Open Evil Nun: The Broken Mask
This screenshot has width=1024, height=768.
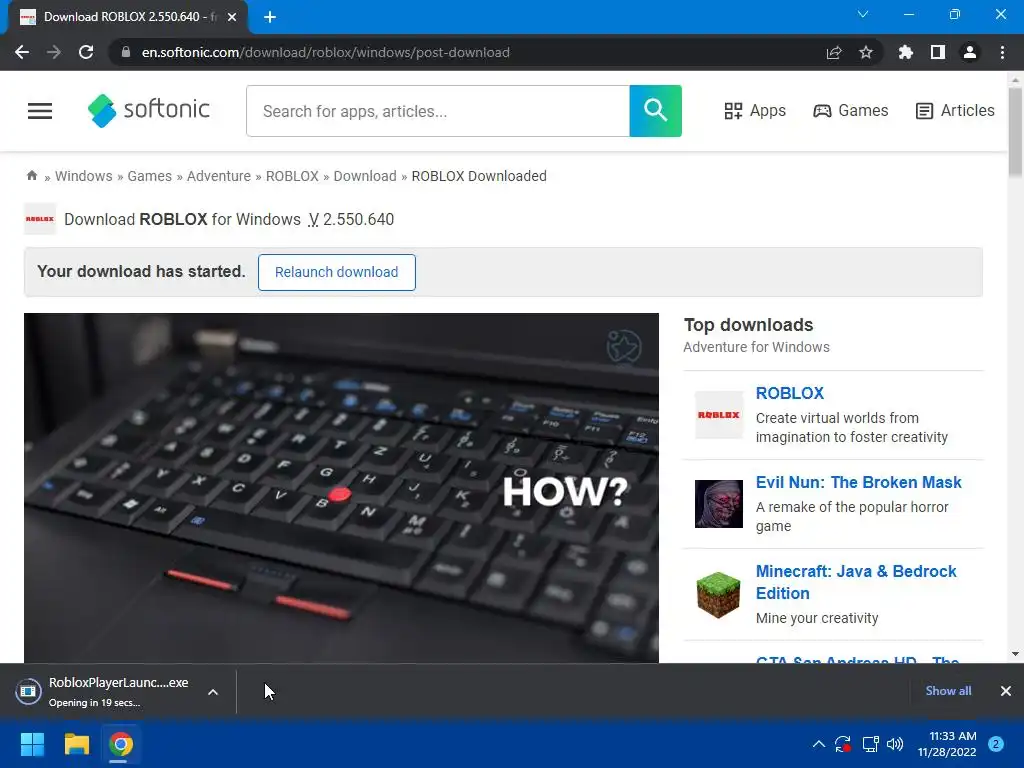coord(858,483)
